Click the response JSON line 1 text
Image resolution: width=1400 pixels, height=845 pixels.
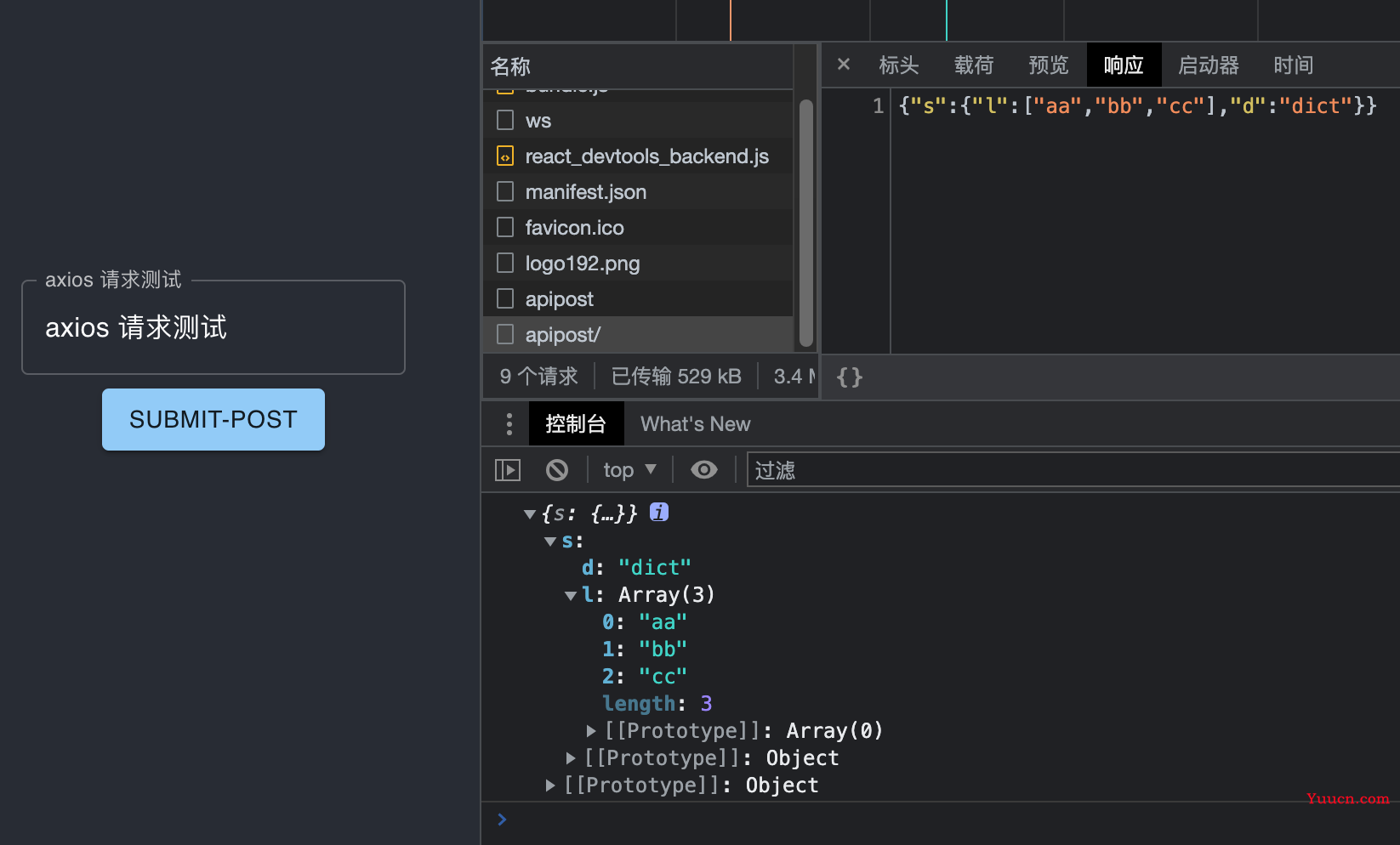pyautogui.click(x=1137, y=105)
